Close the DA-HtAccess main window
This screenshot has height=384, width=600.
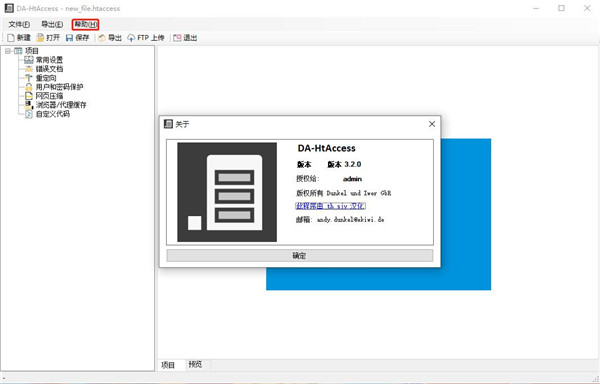587,8
